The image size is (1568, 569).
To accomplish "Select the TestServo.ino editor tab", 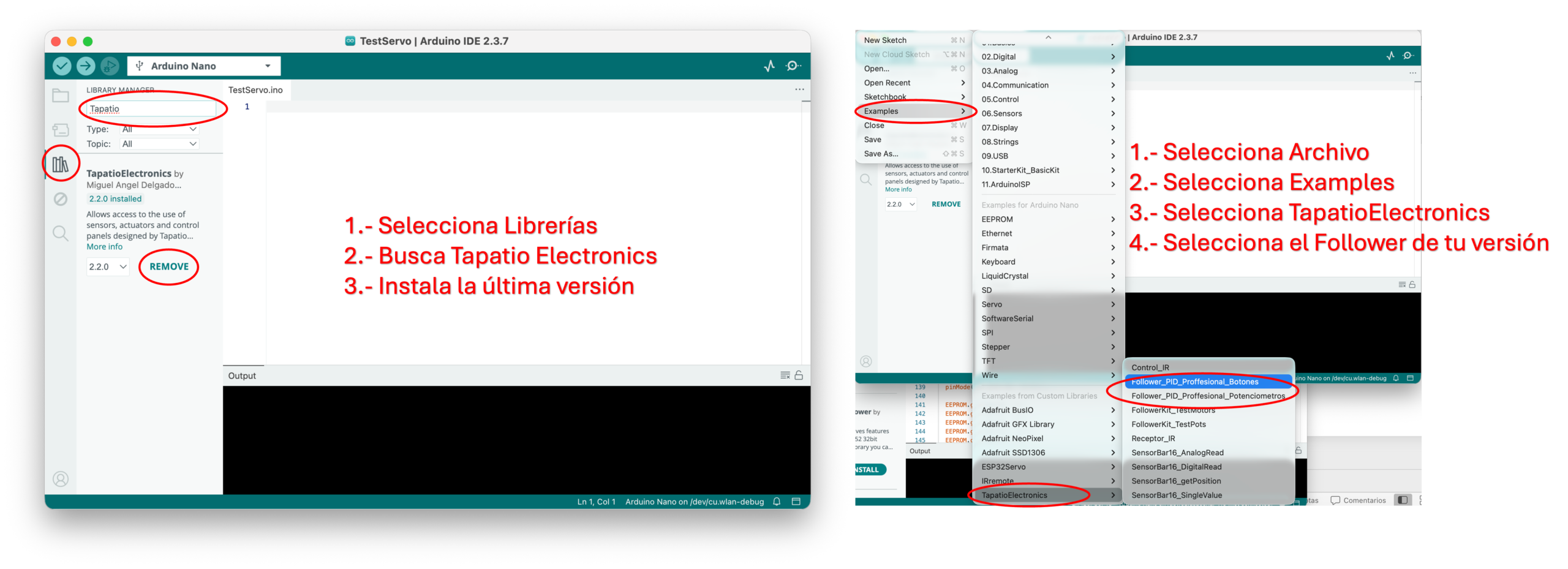I will [x=255, y=89].
